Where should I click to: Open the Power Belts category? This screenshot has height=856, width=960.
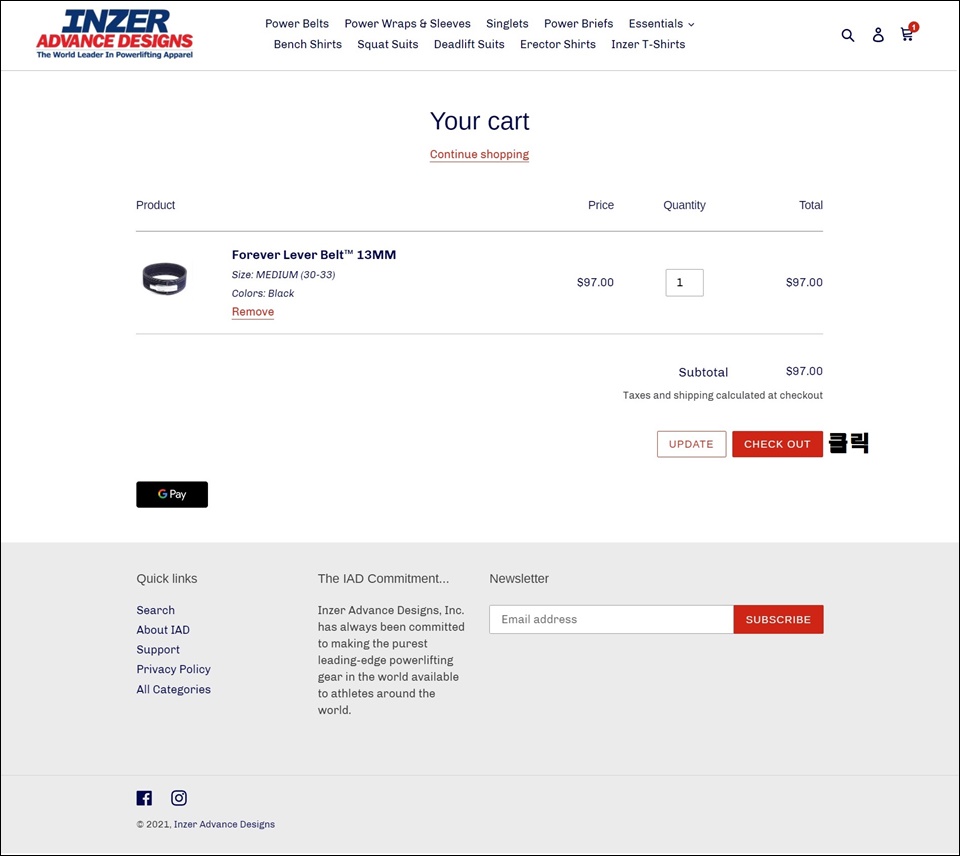[x=297, y=24]
